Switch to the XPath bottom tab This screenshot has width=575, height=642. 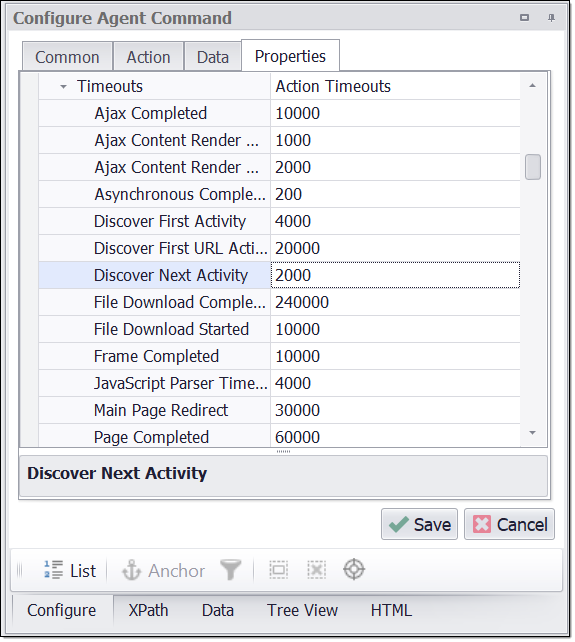[148, 610]
